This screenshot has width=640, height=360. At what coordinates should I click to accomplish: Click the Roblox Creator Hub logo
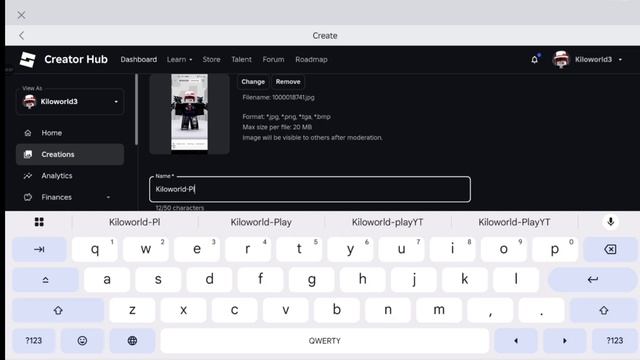[x=27, y=60]
